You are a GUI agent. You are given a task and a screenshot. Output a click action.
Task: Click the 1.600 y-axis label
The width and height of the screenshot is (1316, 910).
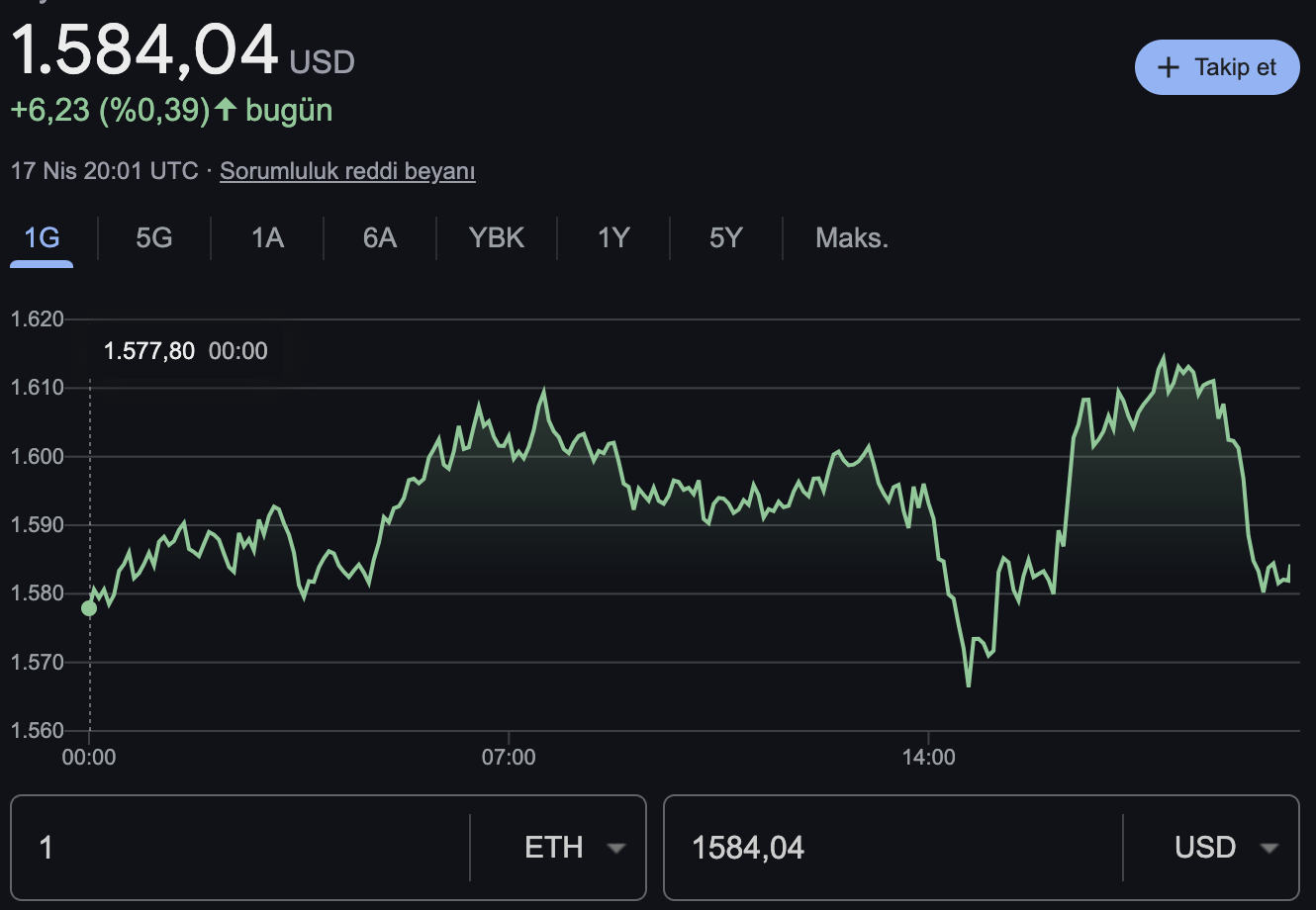coord(37,456)
